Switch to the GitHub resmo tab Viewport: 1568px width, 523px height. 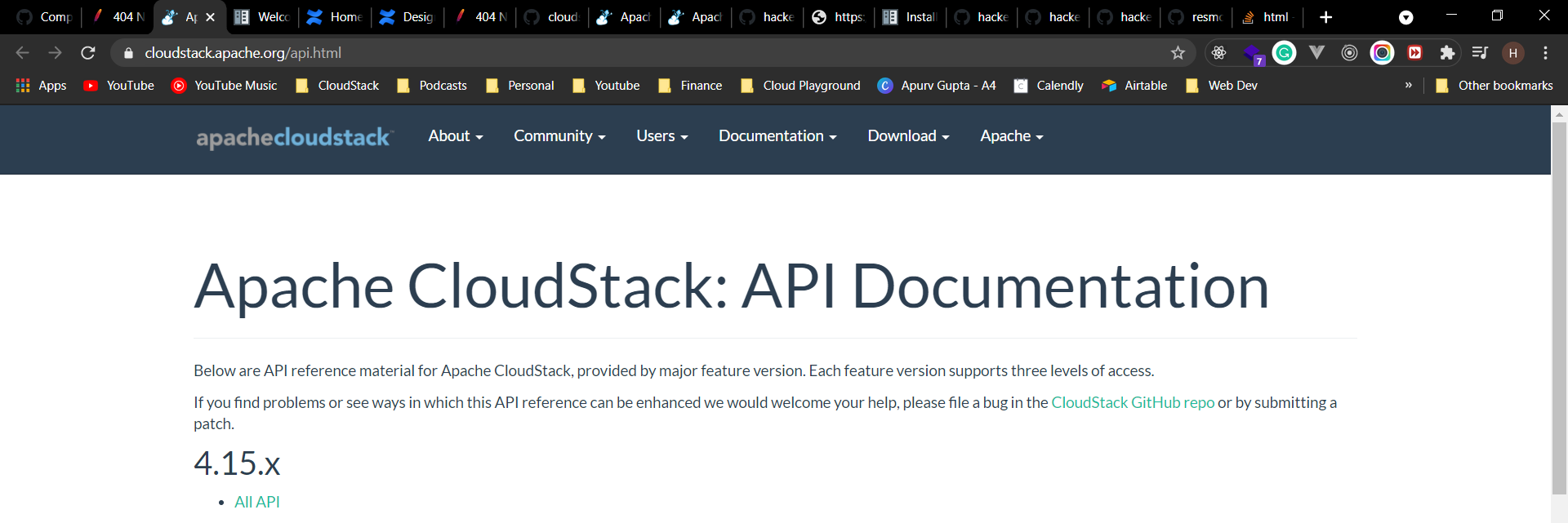tap(1196, 17)
